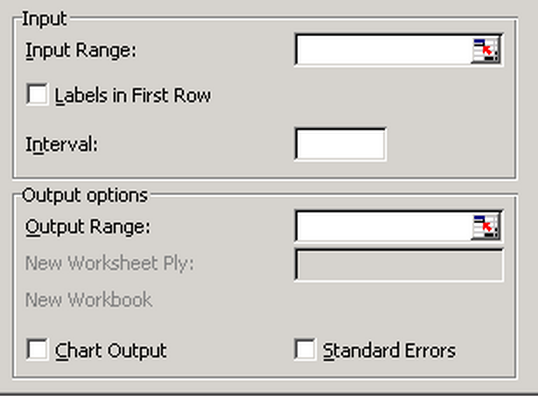Click the disabled New Workbook option text
538x396 pixels.
point(89,300)
